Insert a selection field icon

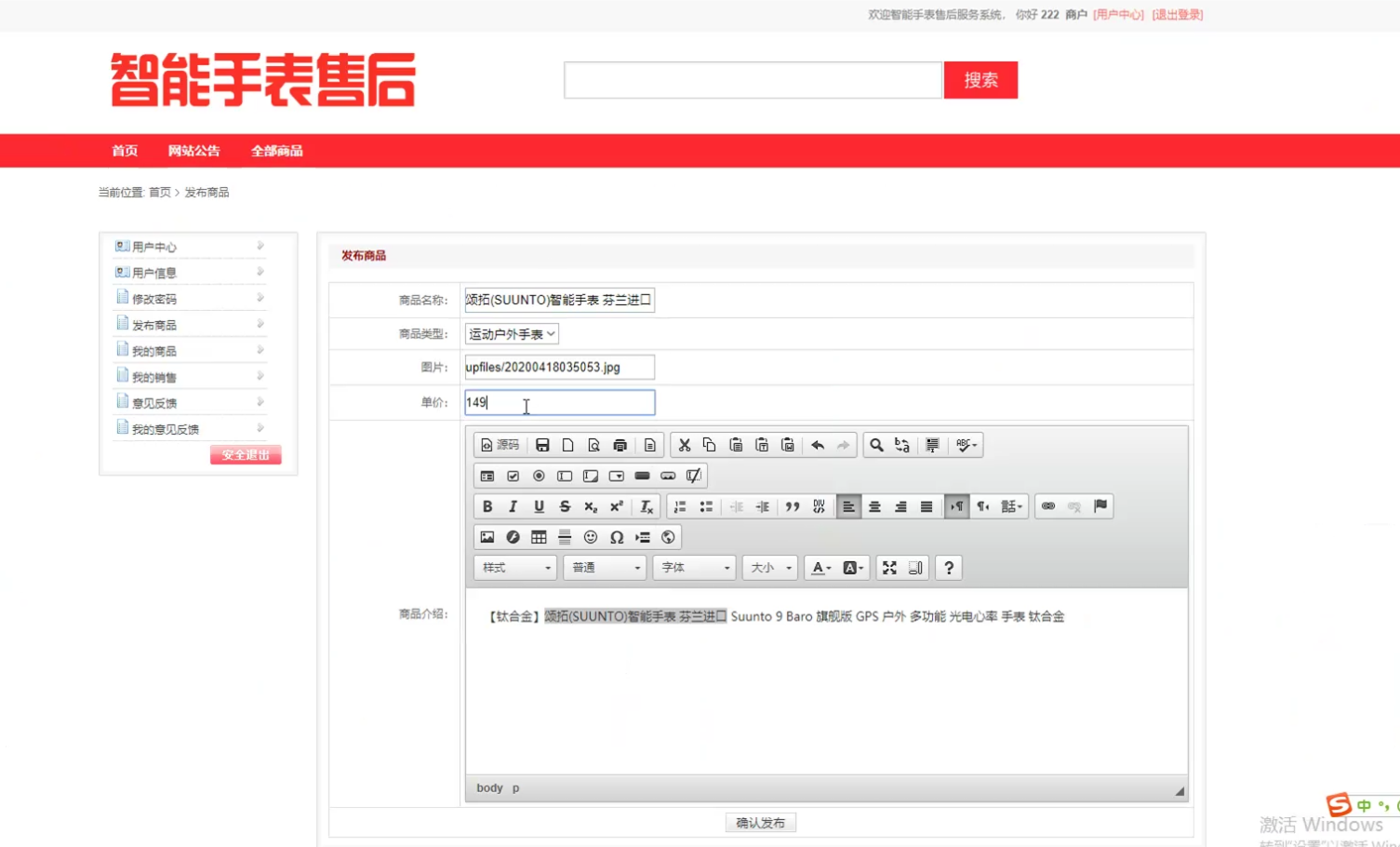(617, 476)
